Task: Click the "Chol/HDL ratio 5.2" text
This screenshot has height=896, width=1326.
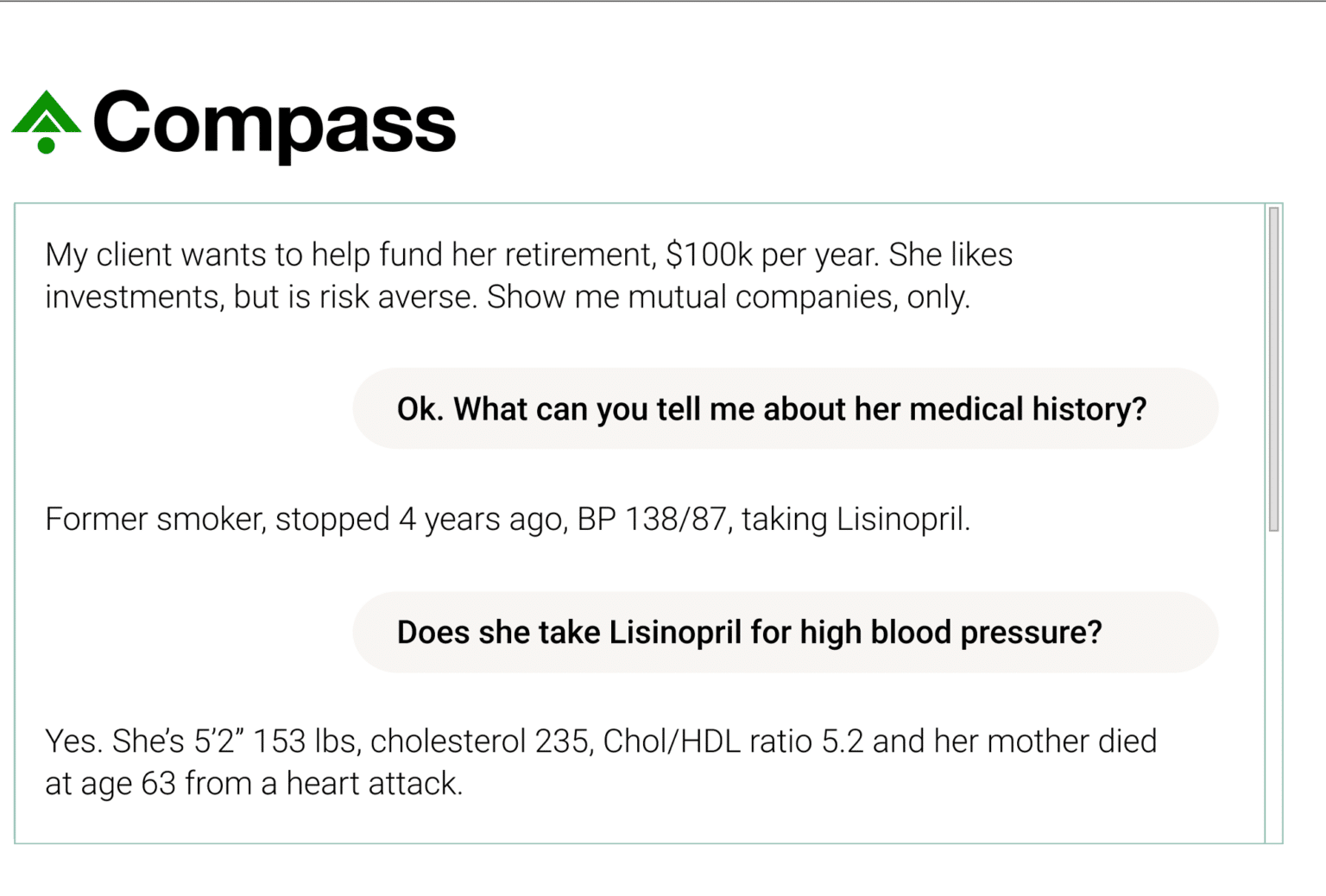Action: click(733, 741)
